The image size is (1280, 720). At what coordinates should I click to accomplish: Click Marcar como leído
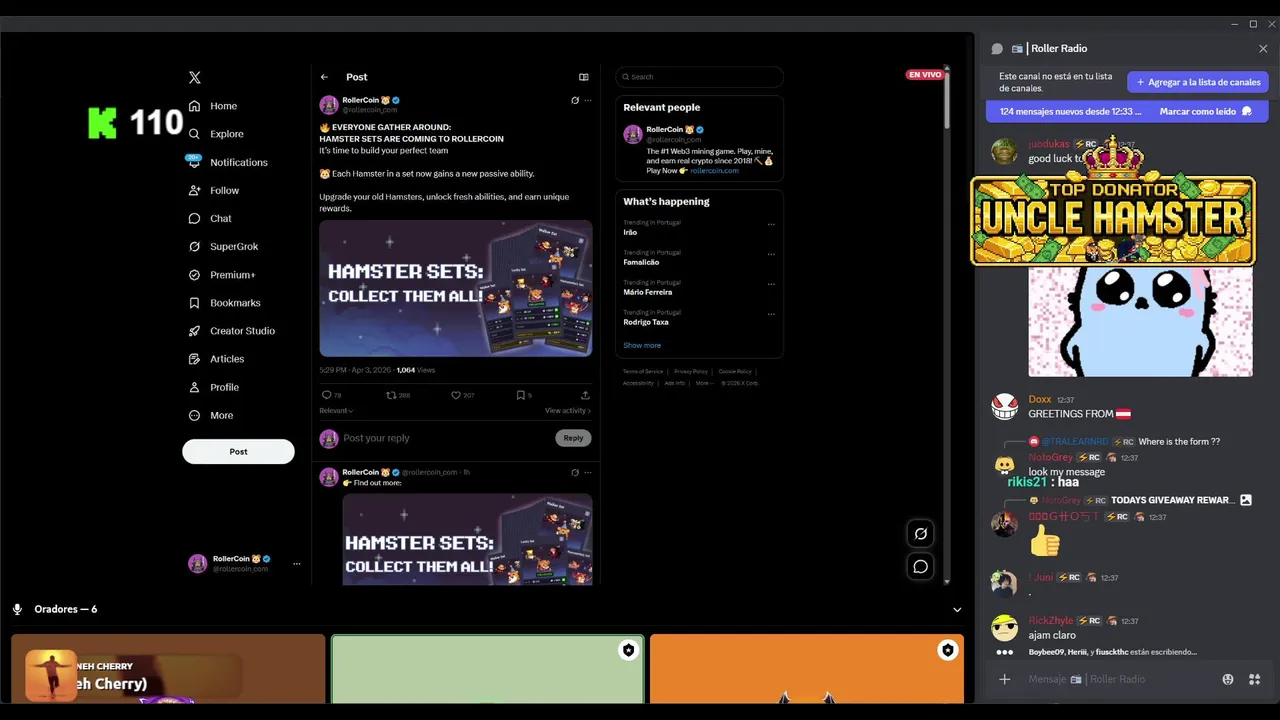point(1198,112)
